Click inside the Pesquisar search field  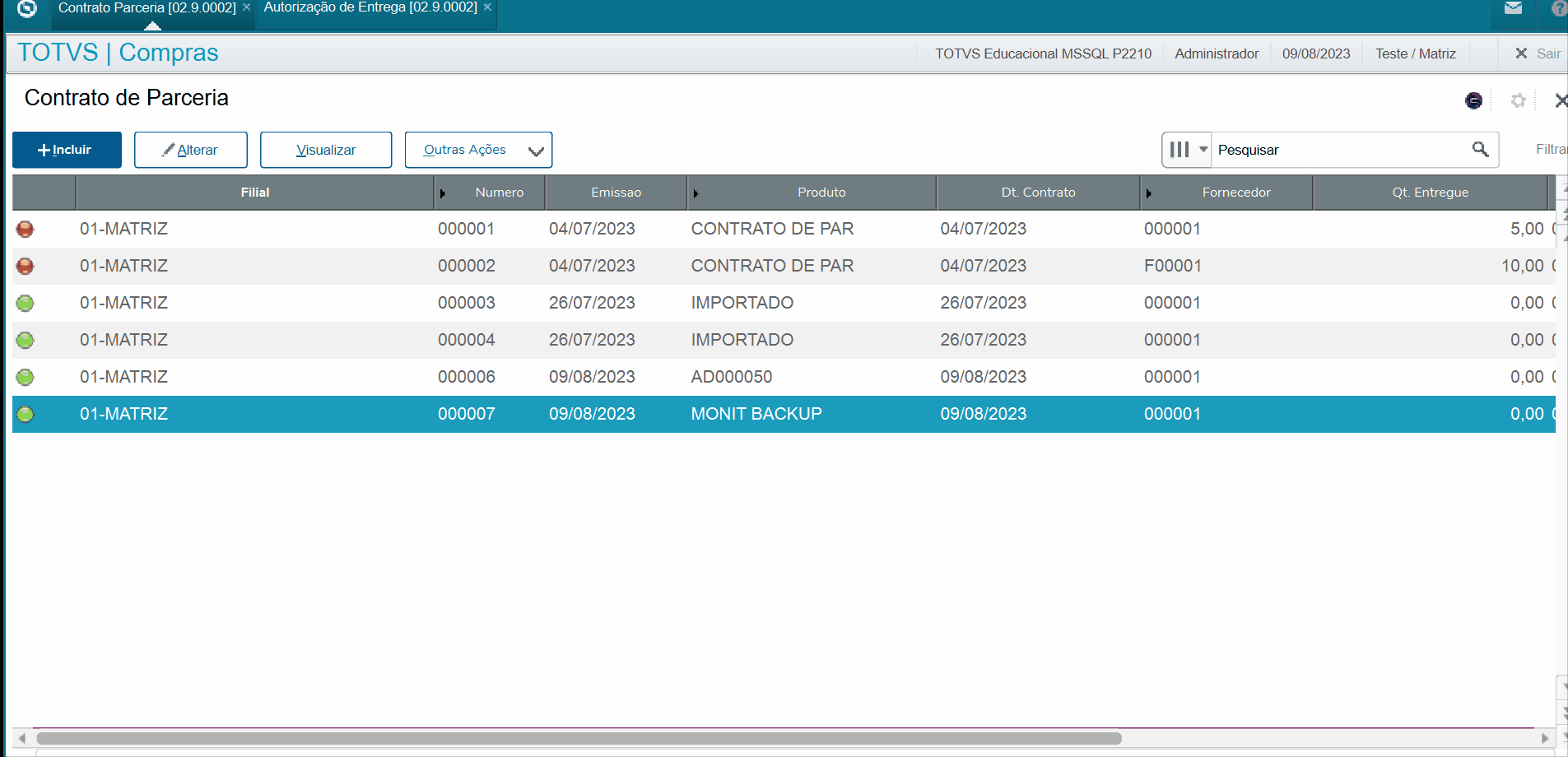coord(1333,150)
